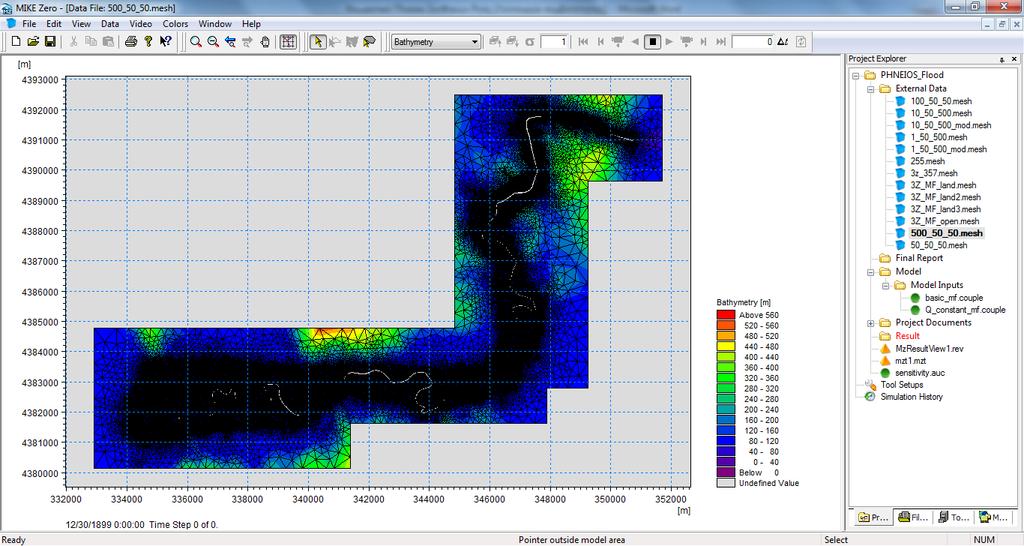Select the Zoom Out magnifier
This screenshot has height=546, width=1024.
[213, 42]
